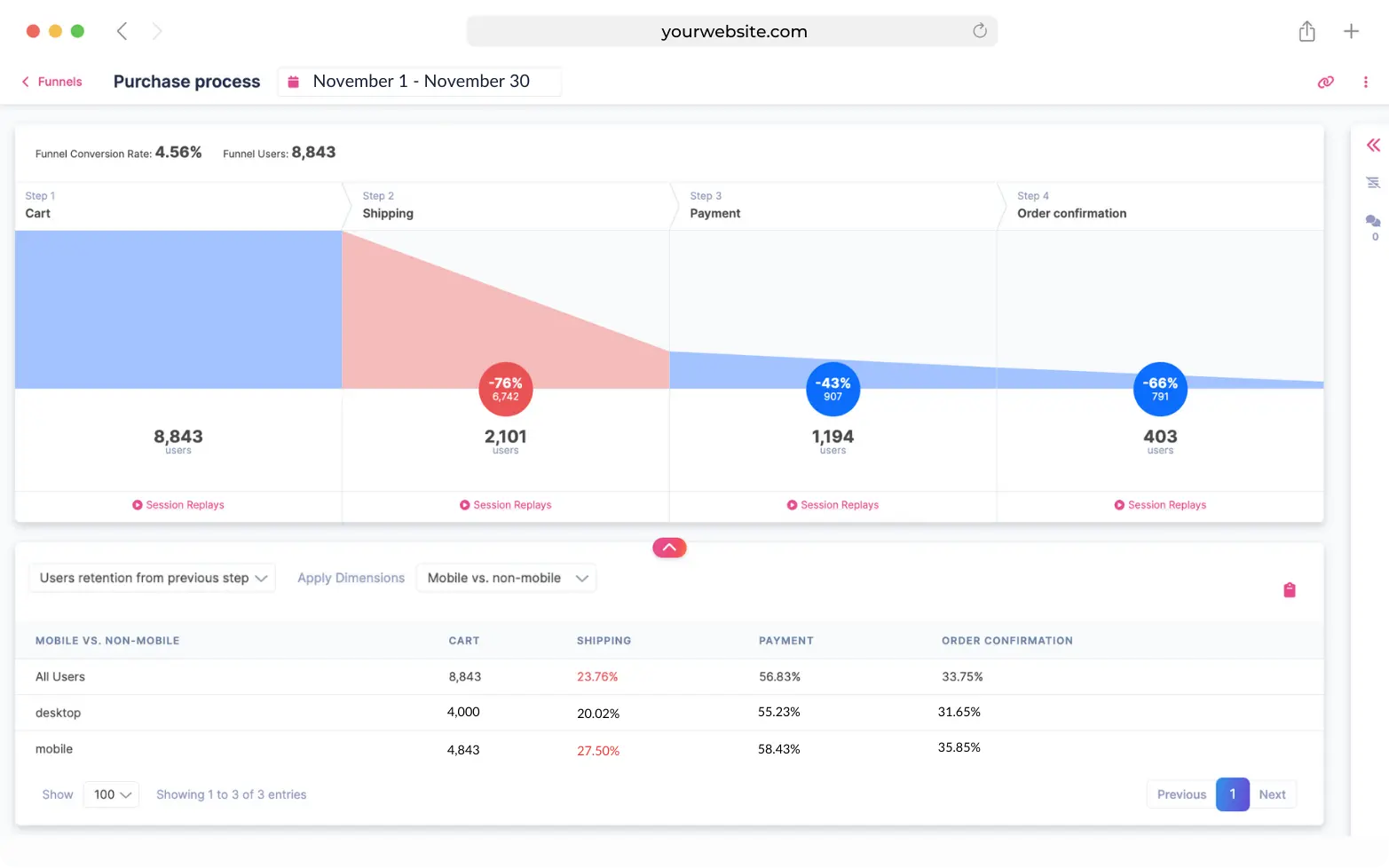
Task: Open the Show 100 entries dropdown
Action: (112, 794)
